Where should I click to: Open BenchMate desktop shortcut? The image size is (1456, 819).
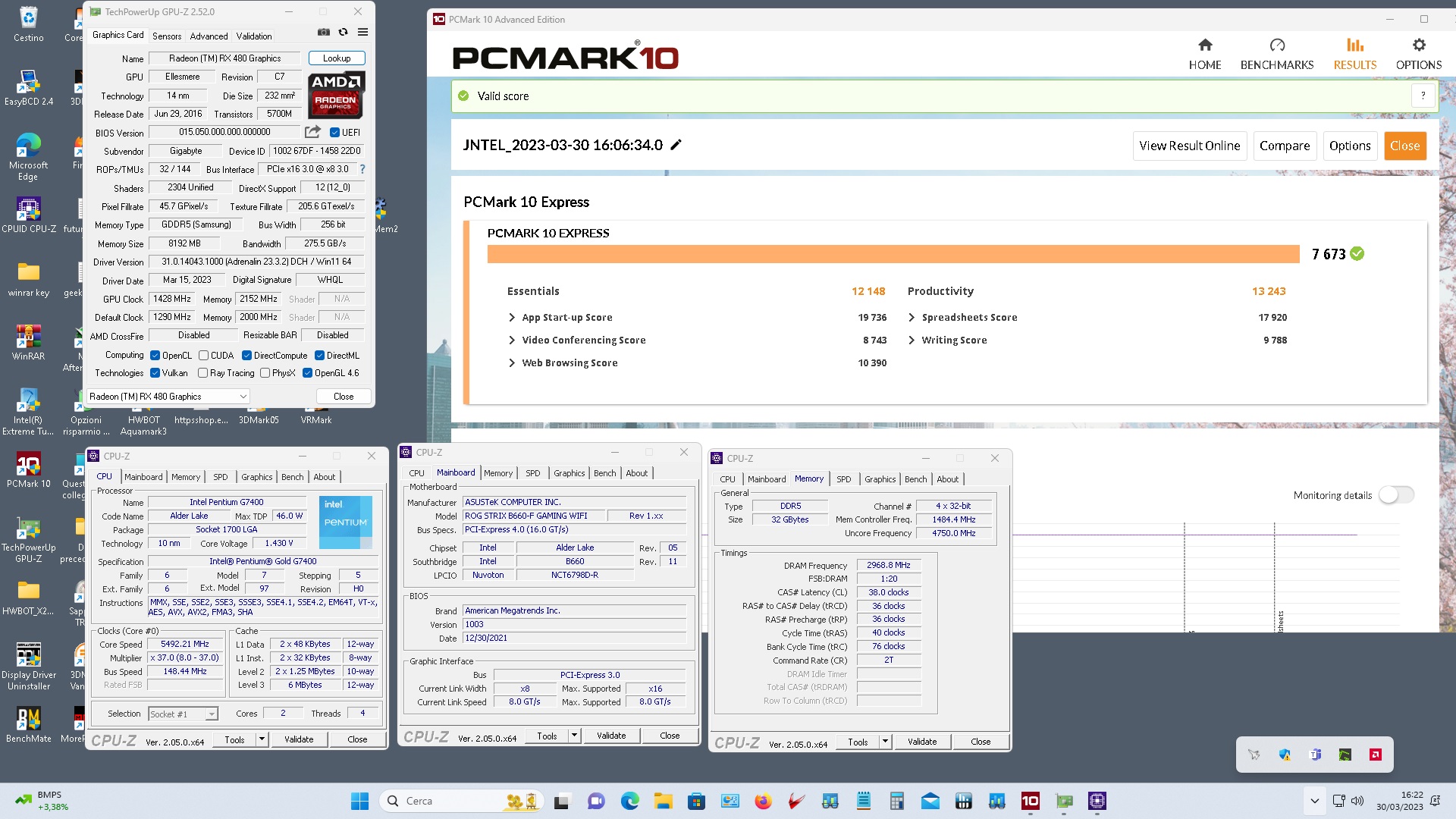tap(29, 725)
